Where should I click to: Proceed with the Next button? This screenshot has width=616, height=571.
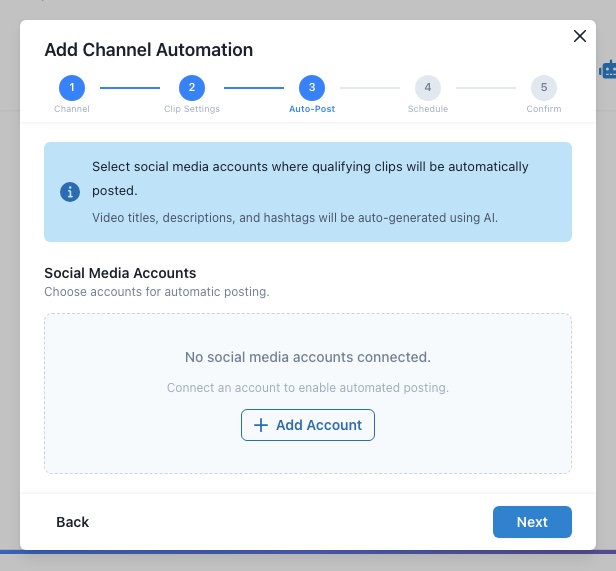(532, 522)
